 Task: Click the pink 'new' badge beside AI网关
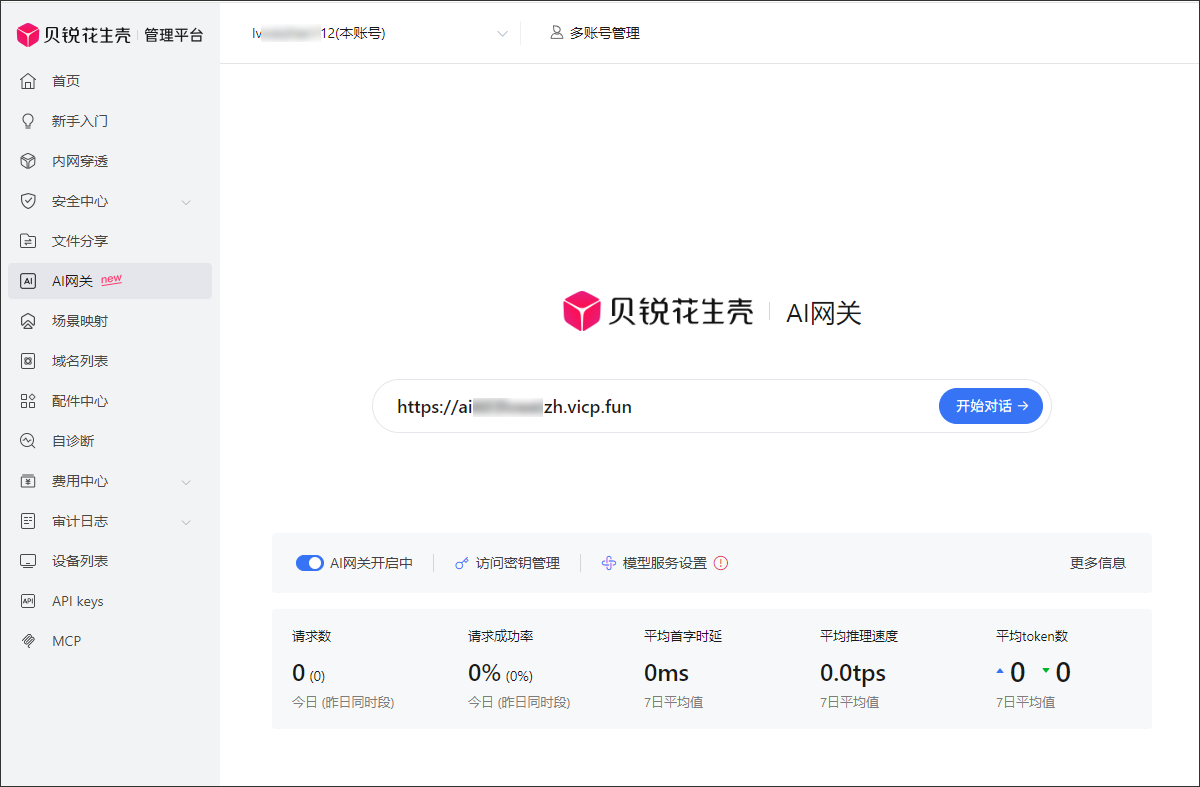click(111, 279)
